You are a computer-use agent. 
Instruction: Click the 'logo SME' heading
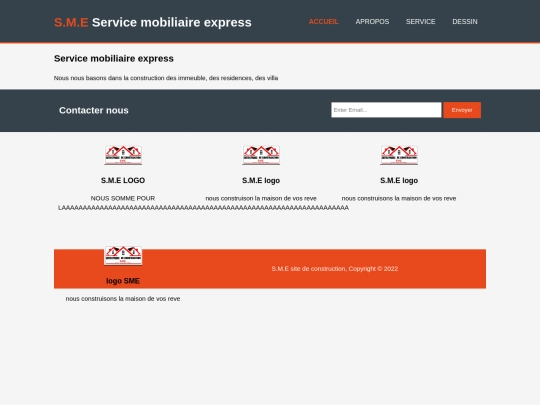click(x=123, y=281)
